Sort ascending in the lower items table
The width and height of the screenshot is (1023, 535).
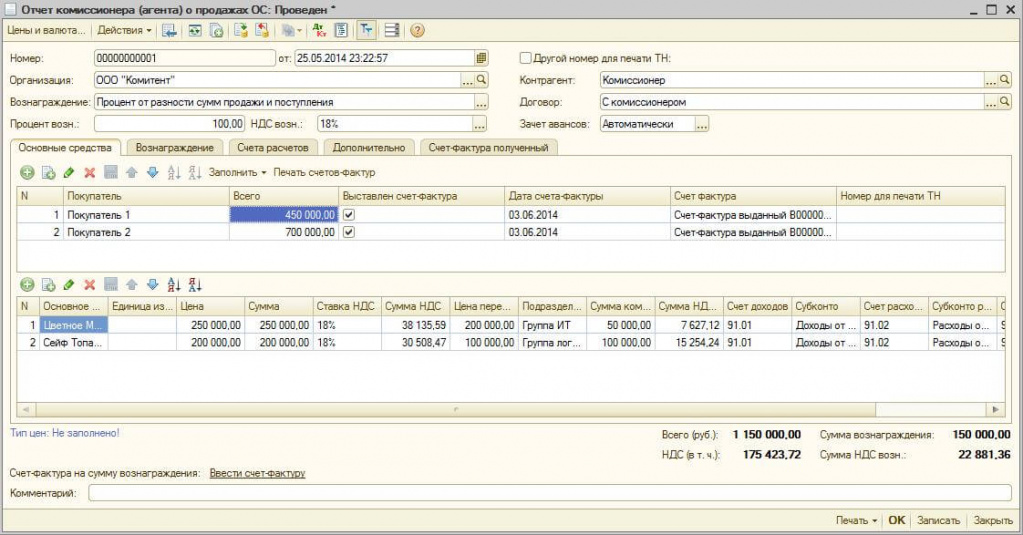(x=174, y=285)
